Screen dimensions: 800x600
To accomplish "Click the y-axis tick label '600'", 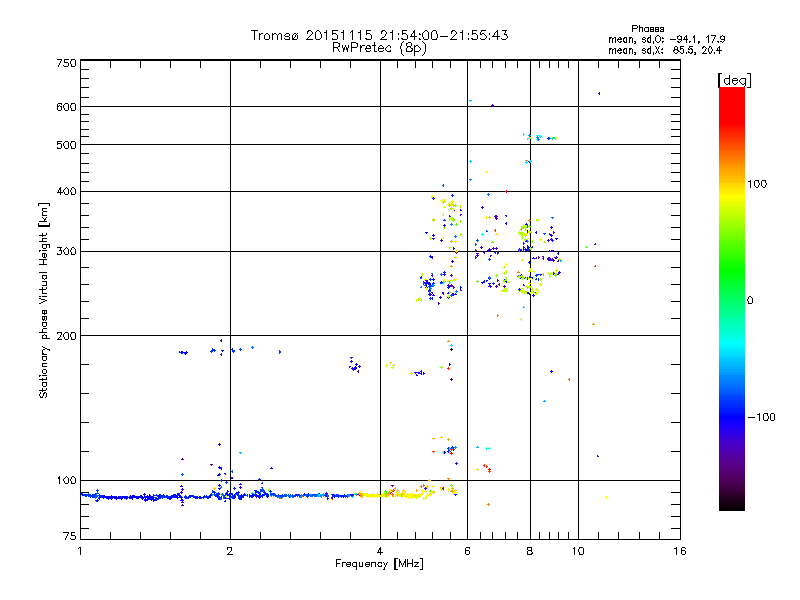I will click(66, 107).
